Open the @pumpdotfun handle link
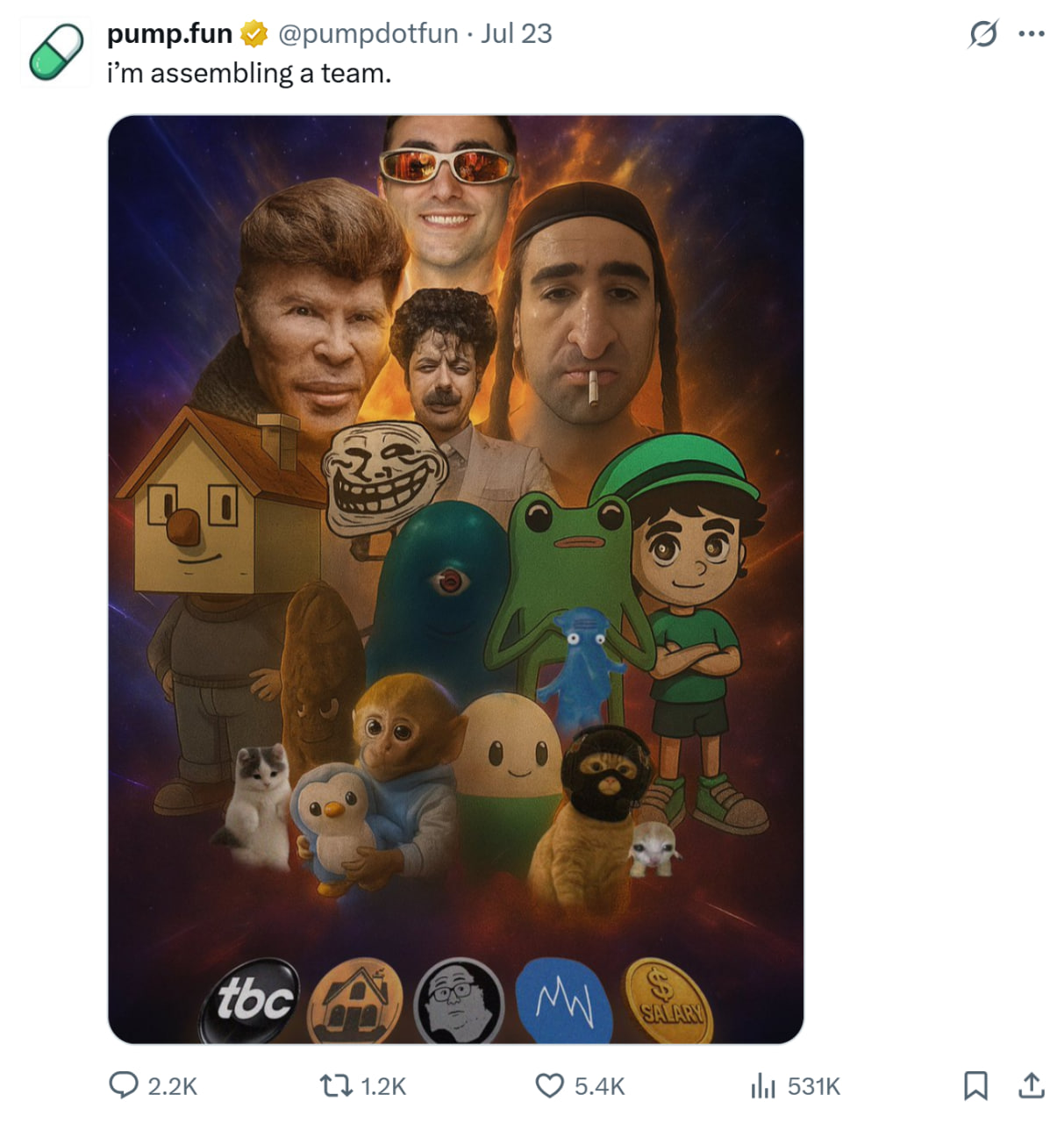This screenshot has height=1123, width=1064. [368, 34]
